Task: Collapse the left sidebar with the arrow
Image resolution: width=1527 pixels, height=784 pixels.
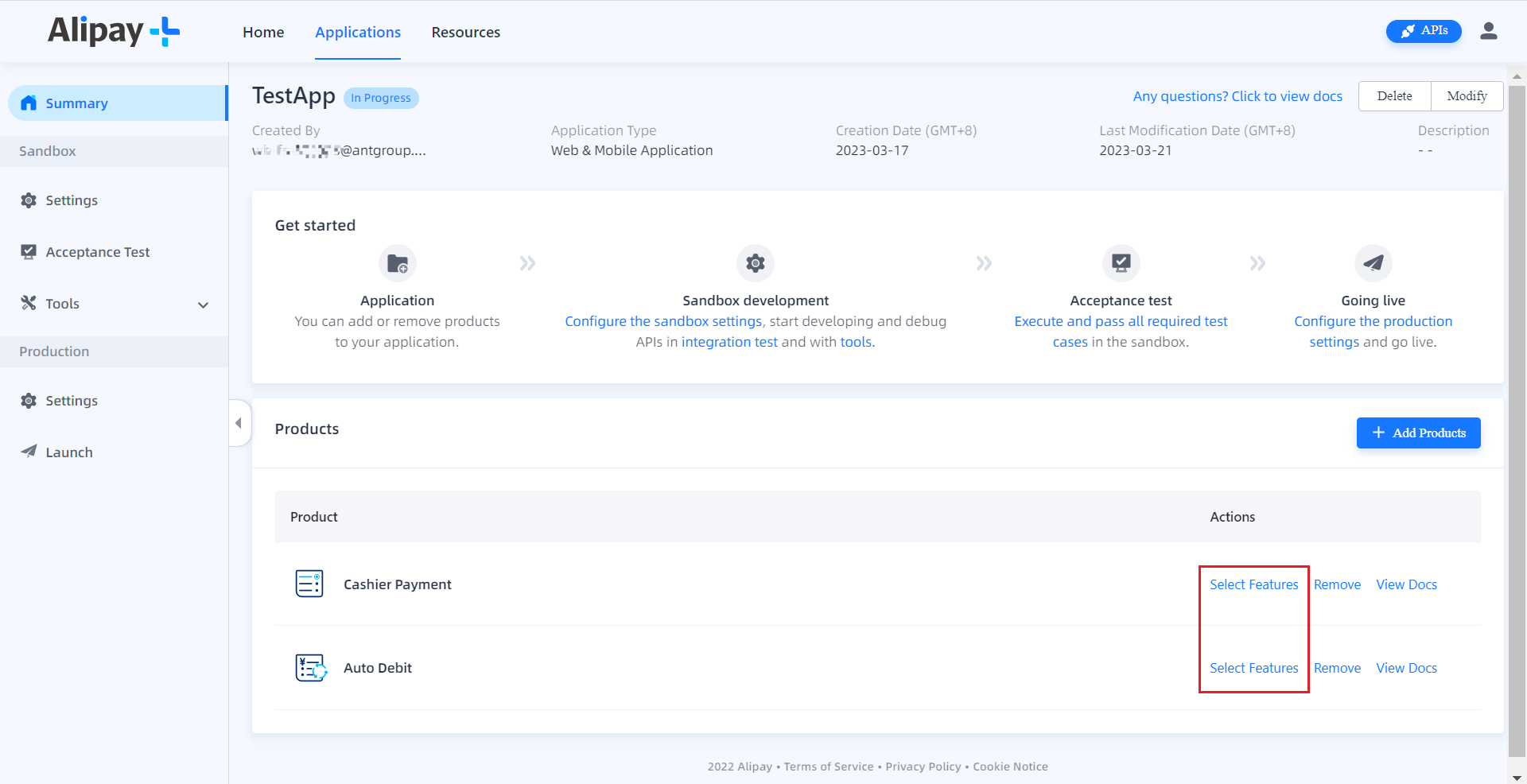Action: (x=239, y=423)
